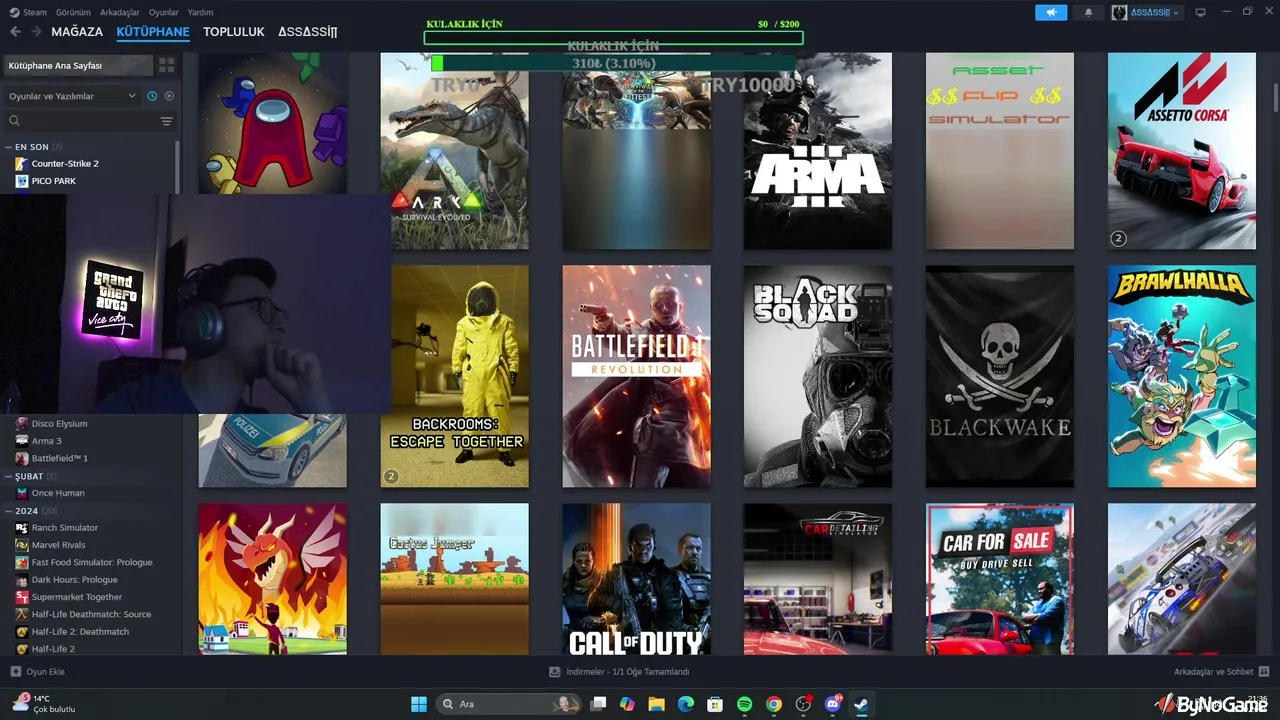Select Disco Elysium in sidebar
Screen dimensions: 1280x720
[x=59, y=423]
